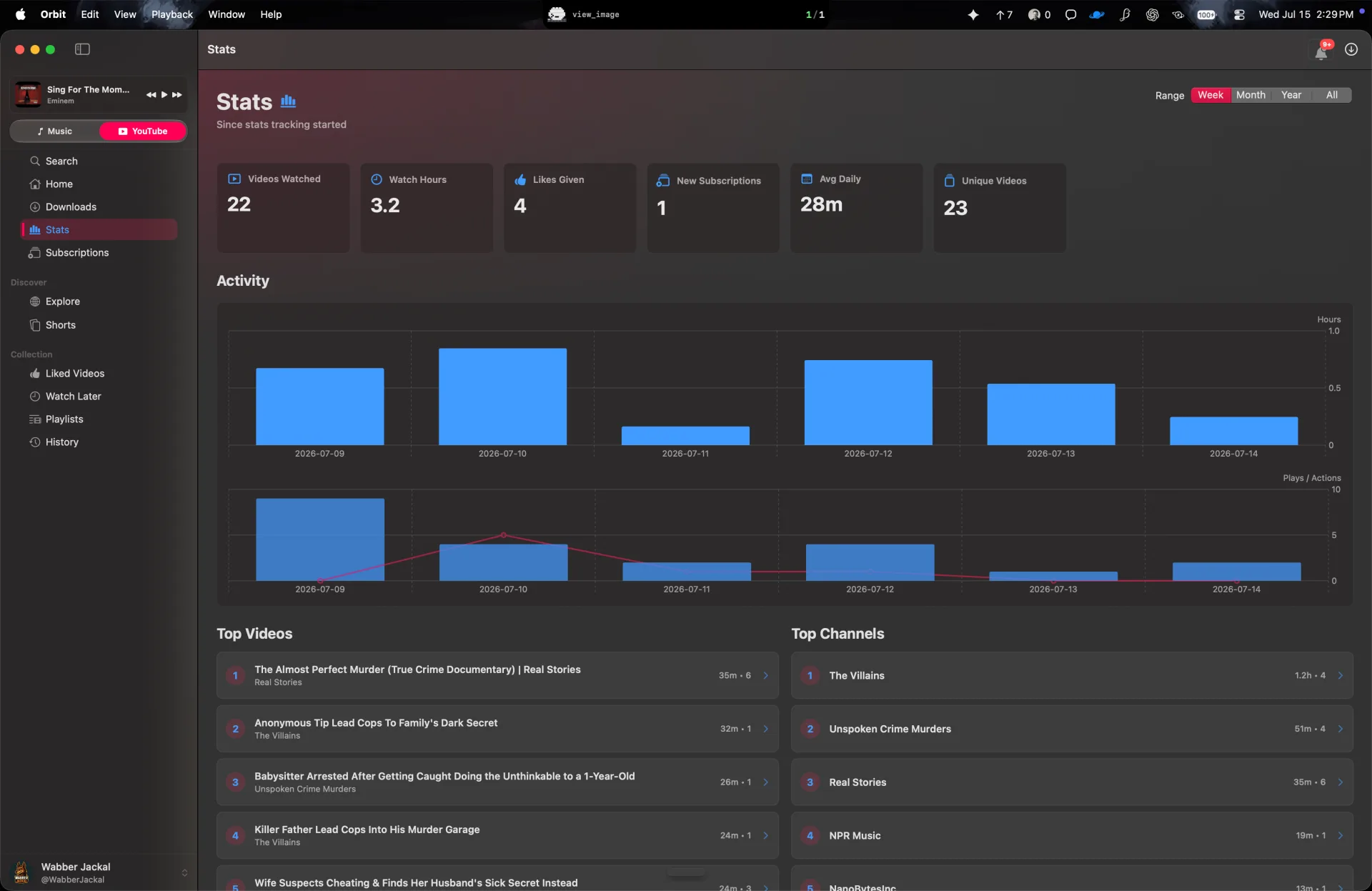Click the Sing For The Moment album thumbnail
This screenshot has width=1372, height=891.
[x=29, y=94]
